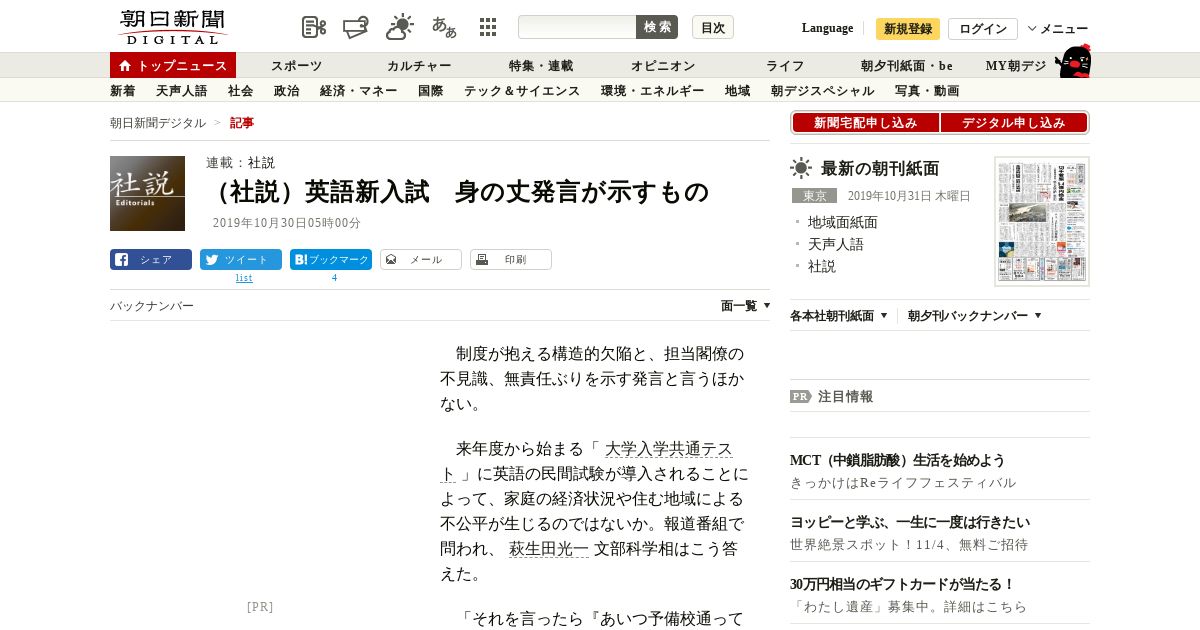The height and width of the screenshot is (630, 1200).
Task: Click the ログイン login button
Action: click(983, 28)
